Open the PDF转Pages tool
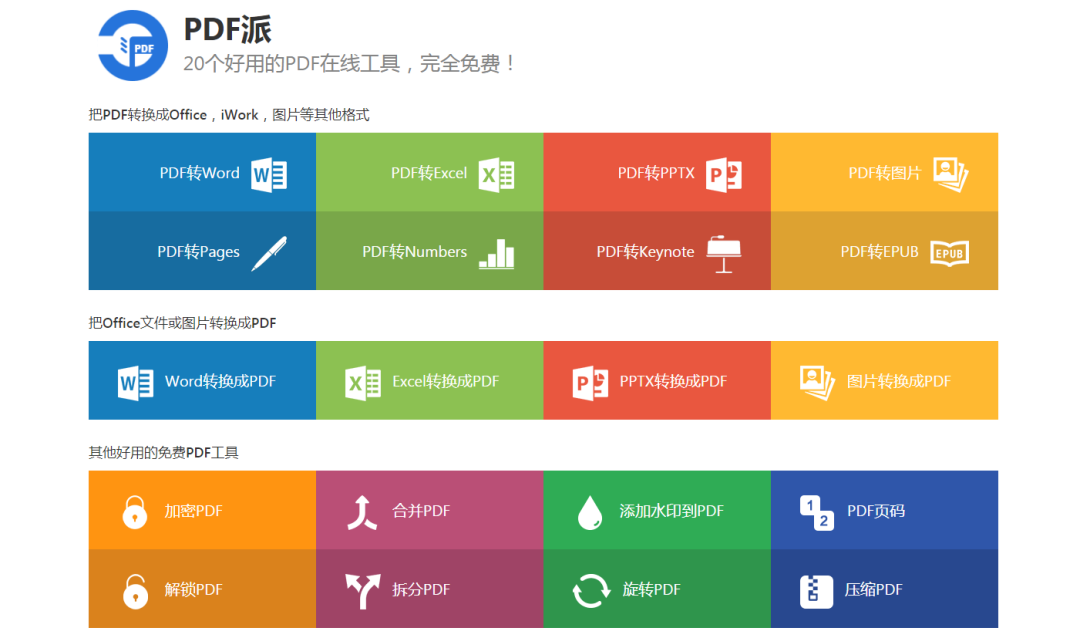The height and width of the screenshot is (638, 1080). 202,251
